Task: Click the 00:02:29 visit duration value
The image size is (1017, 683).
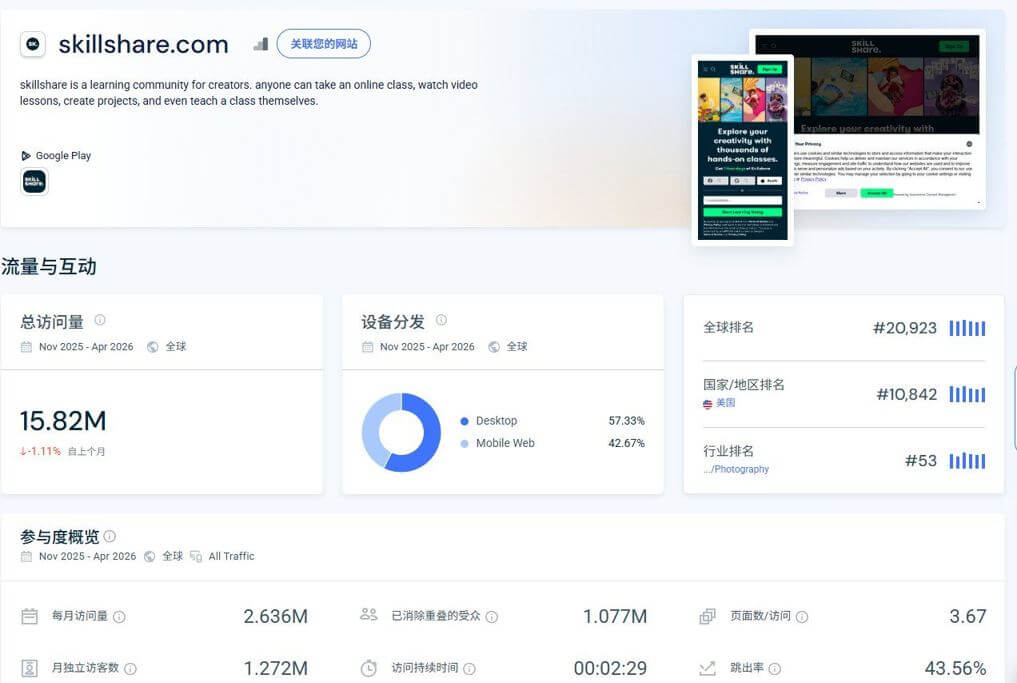Action: pyautogui.click(x=610, y=668)
